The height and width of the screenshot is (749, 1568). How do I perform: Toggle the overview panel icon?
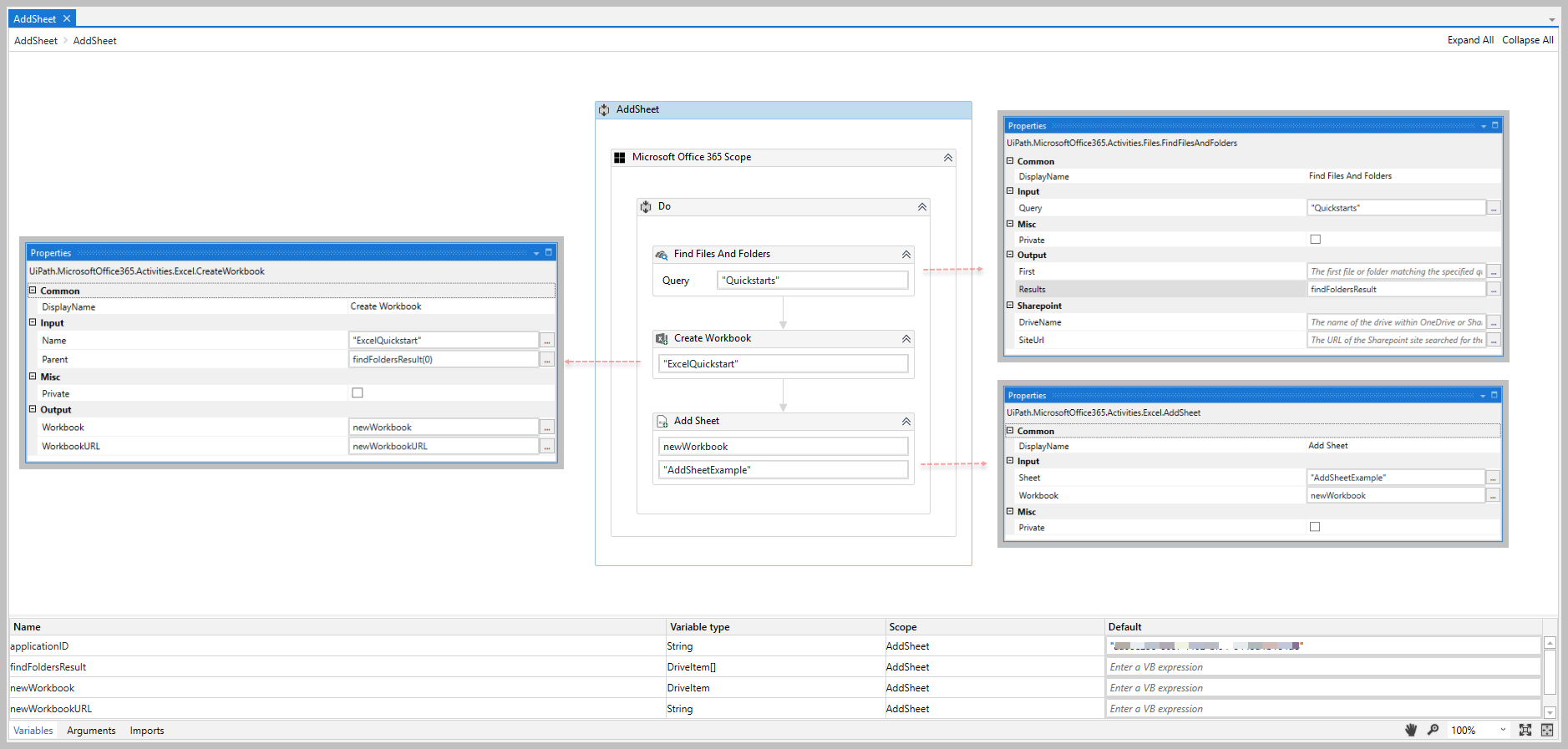[x=1547, y=730]
